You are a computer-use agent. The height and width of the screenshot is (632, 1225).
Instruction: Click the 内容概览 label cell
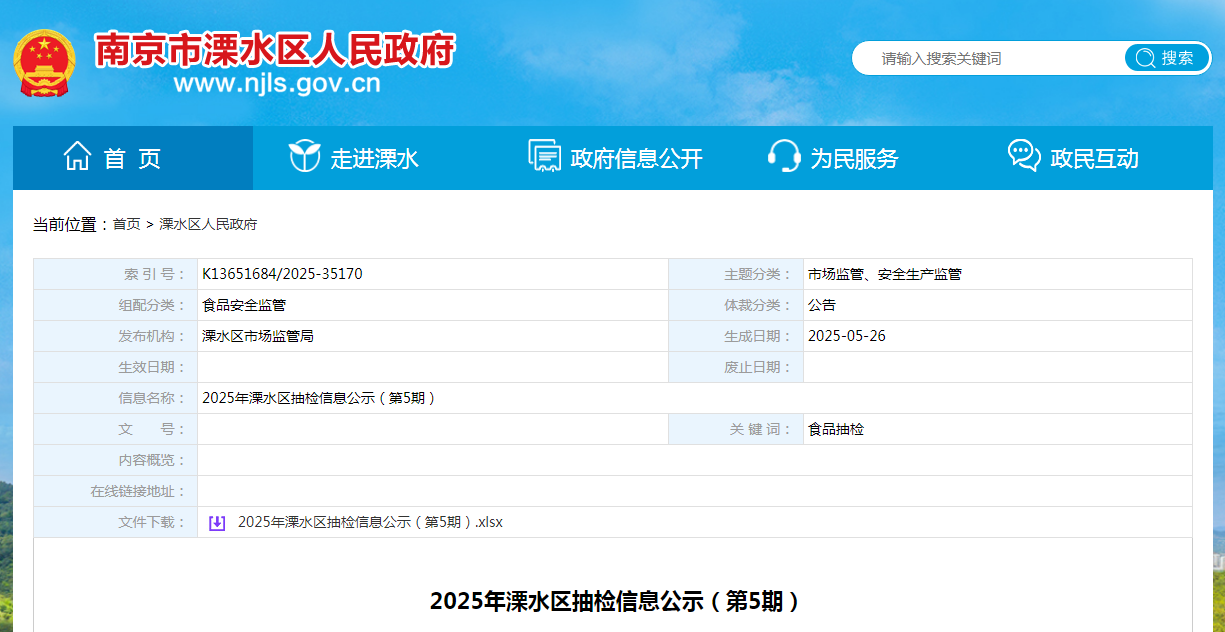pos(115,460)
